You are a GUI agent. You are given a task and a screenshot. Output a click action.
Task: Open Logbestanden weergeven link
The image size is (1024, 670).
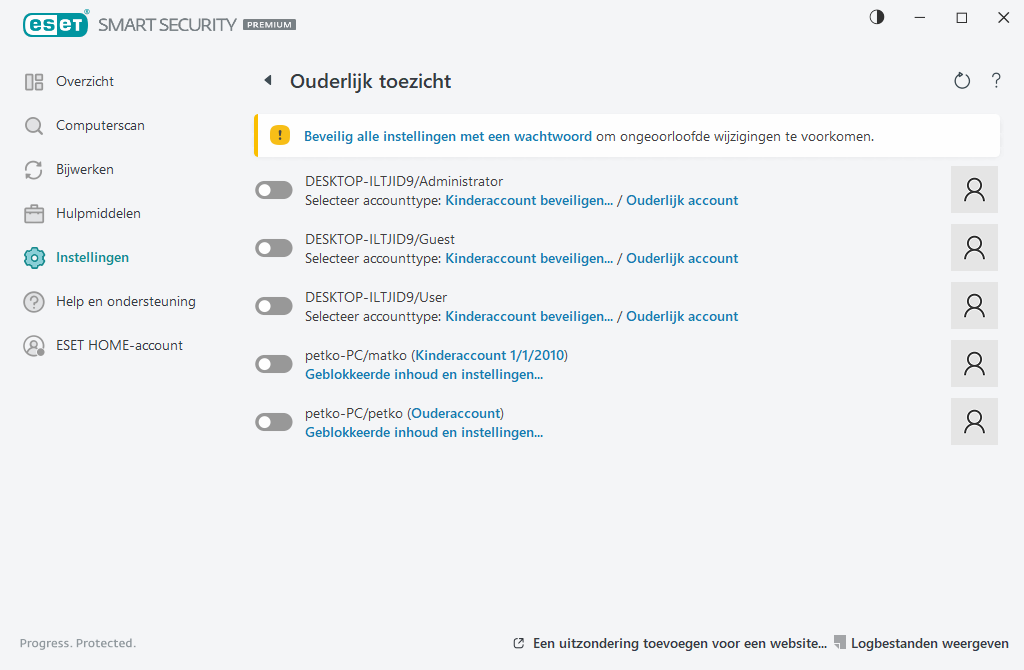[x=929, y=643]
